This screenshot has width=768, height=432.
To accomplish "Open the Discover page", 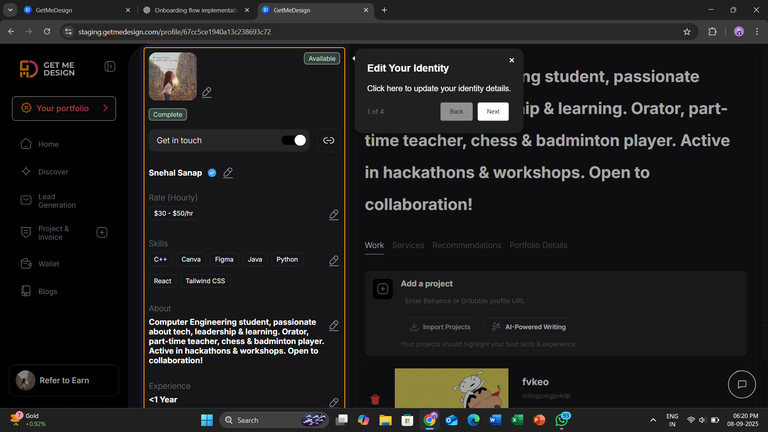I will (x=53, y=172).
